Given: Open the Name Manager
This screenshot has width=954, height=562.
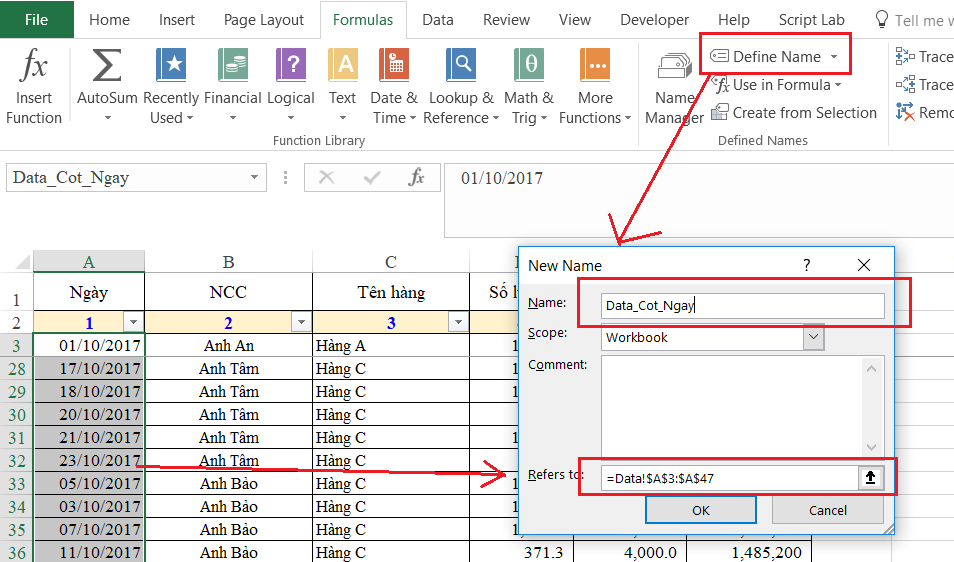Looking at the screenshot, I should tap(674, 87).
